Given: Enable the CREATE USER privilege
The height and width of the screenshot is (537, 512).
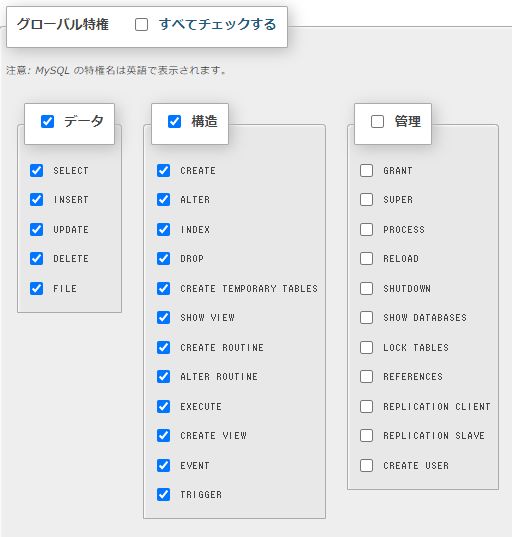Looking at the screenshot, I should coord(366,465).
